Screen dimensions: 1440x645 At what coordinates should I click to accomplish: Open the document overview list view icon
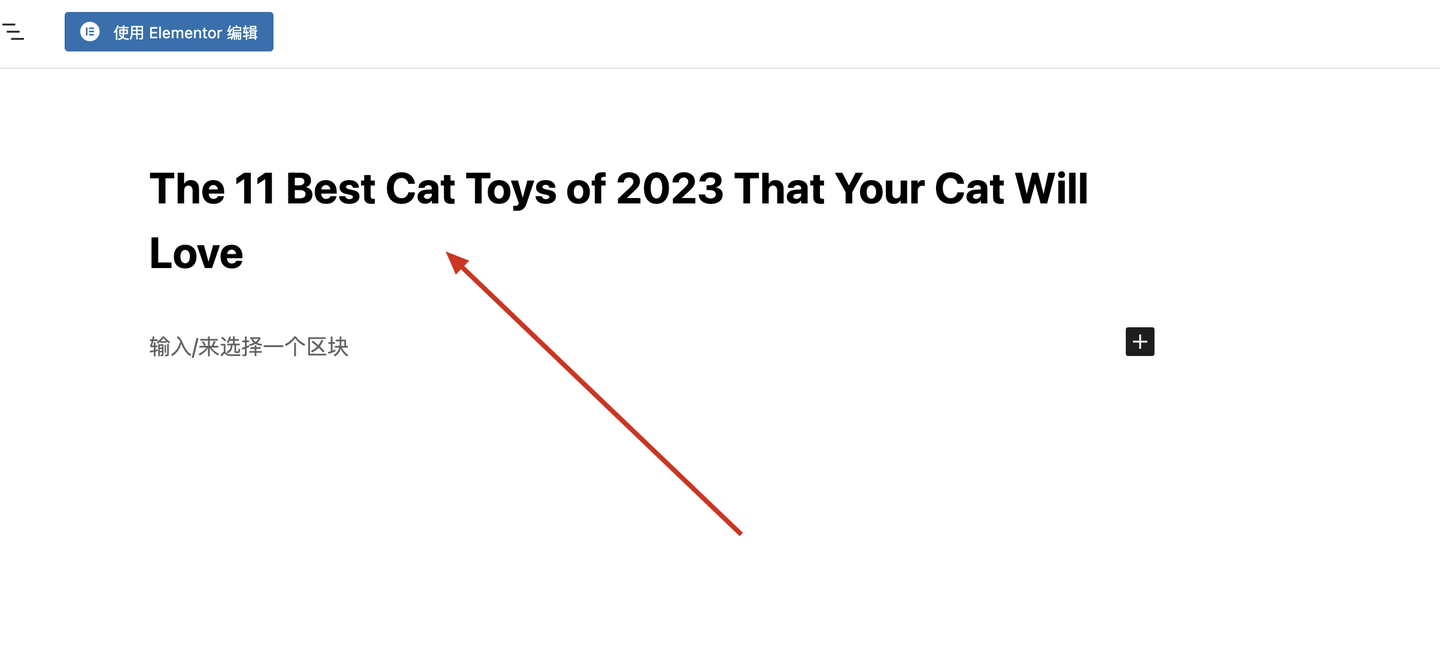pyautogui.click(x=13, y=32)
